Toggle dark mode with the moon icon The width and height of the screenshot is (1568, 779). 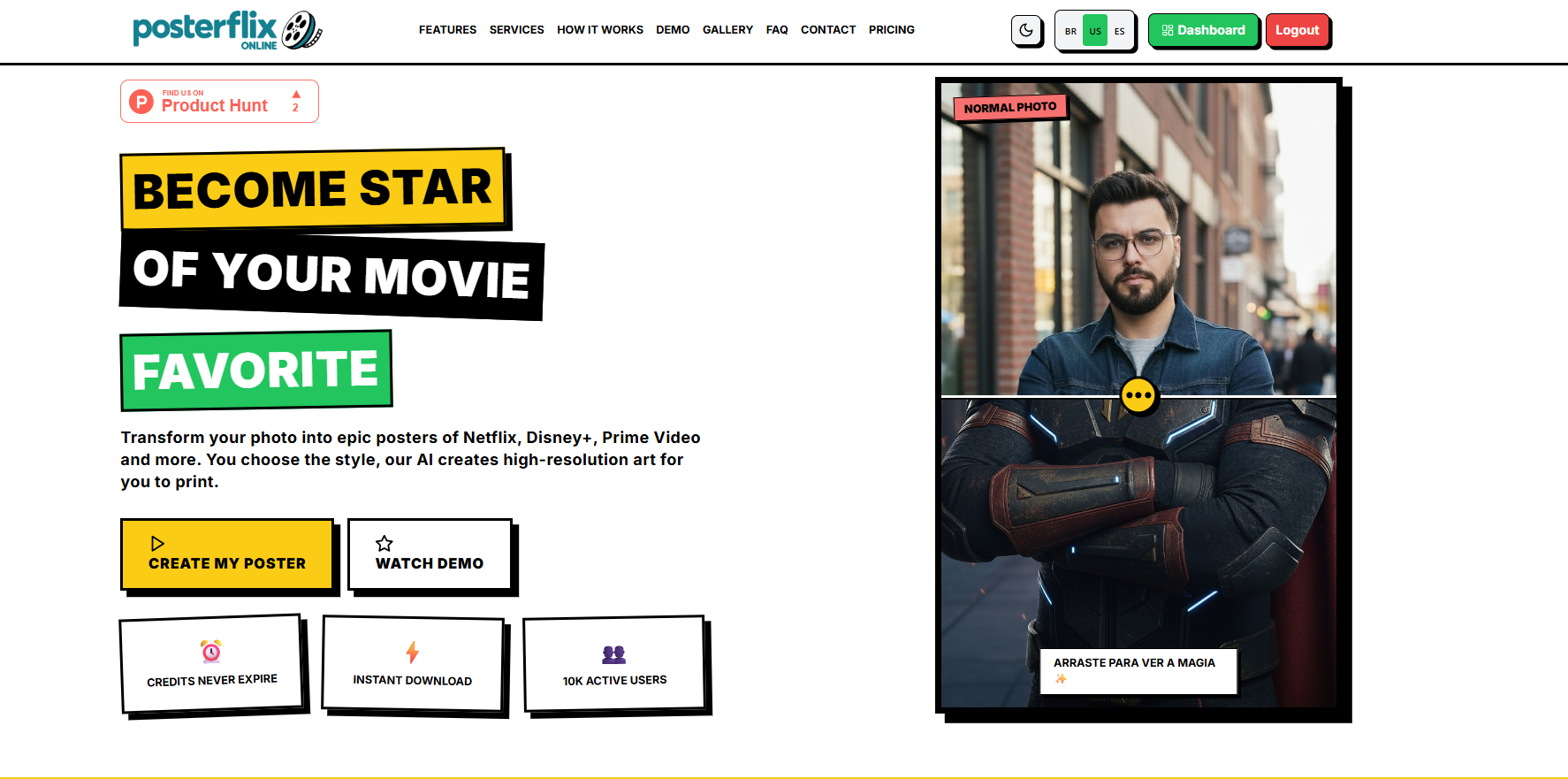click(1026, 30)
